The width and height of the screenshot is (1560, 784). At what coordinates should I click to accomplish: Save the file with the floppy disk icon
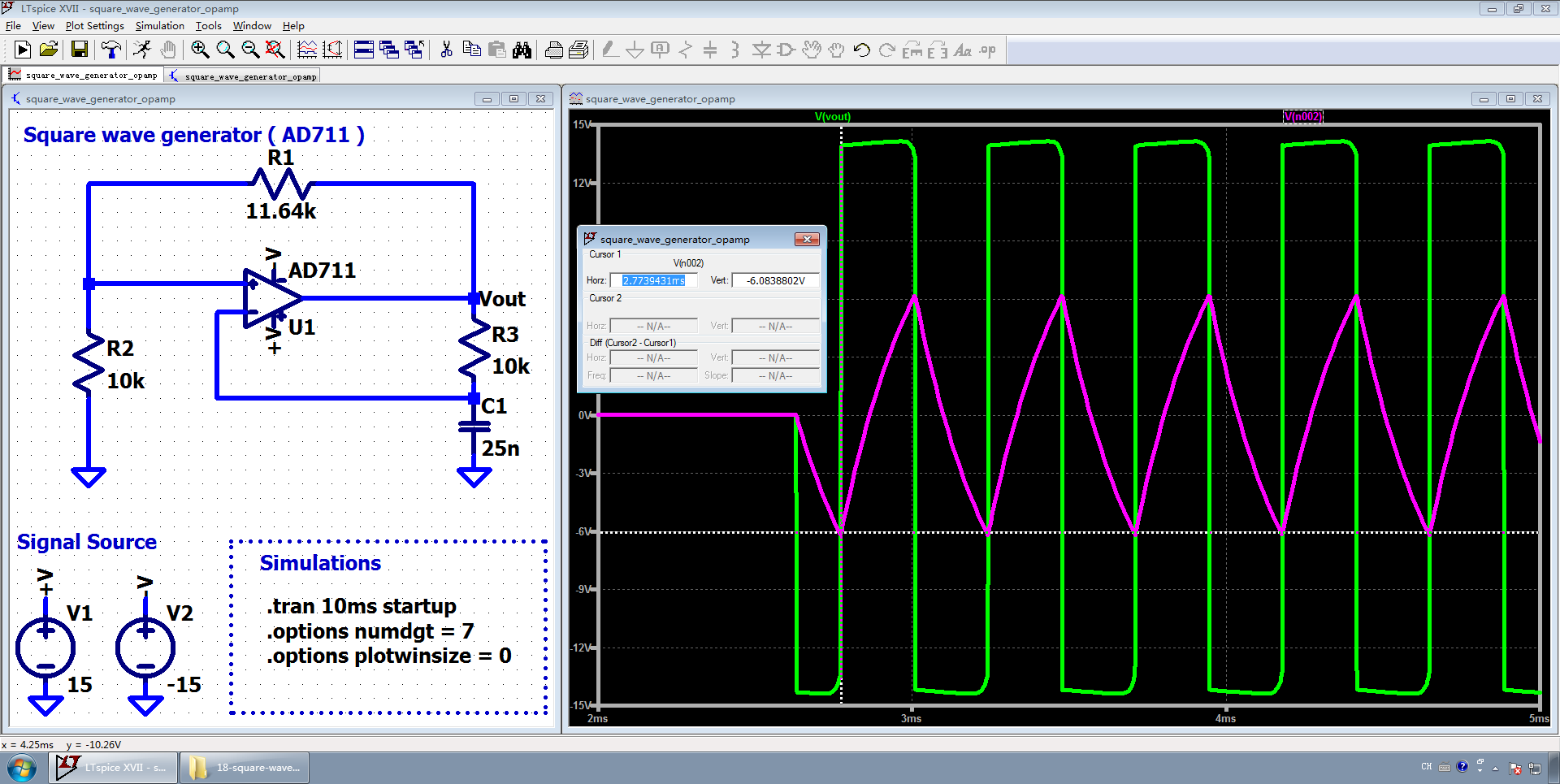coord(79,50)
